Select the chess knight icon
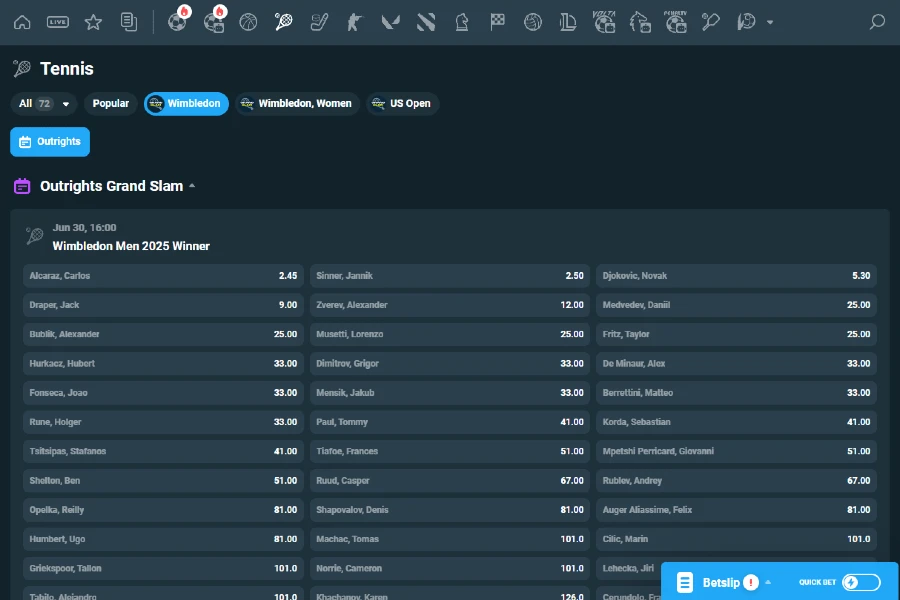Viewport: 900px width, 600px height. [x=461, y=22]
